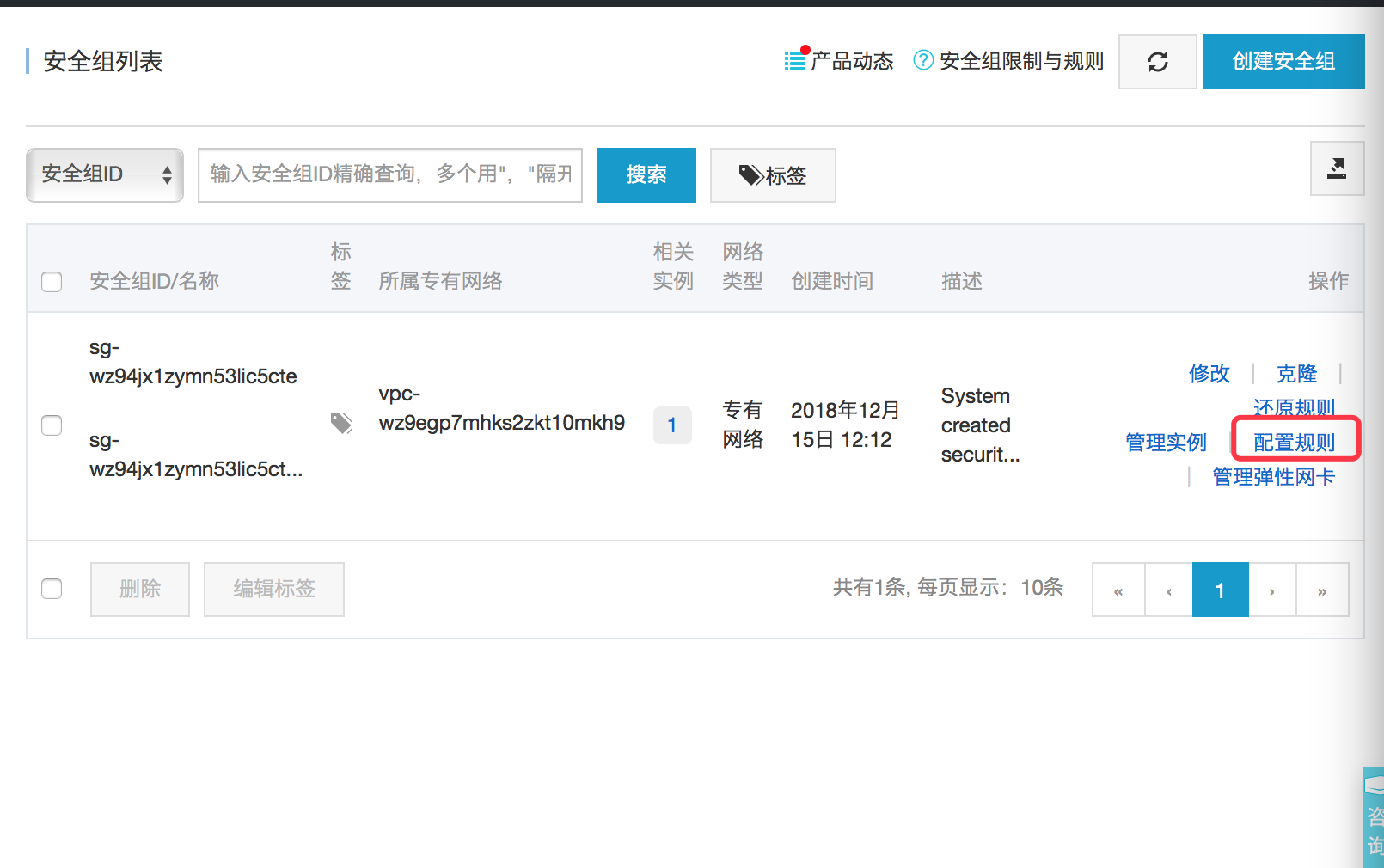Check the security group row checkbox
Viewport: 1384px width, 868px height.
click(x=52, y=425)
